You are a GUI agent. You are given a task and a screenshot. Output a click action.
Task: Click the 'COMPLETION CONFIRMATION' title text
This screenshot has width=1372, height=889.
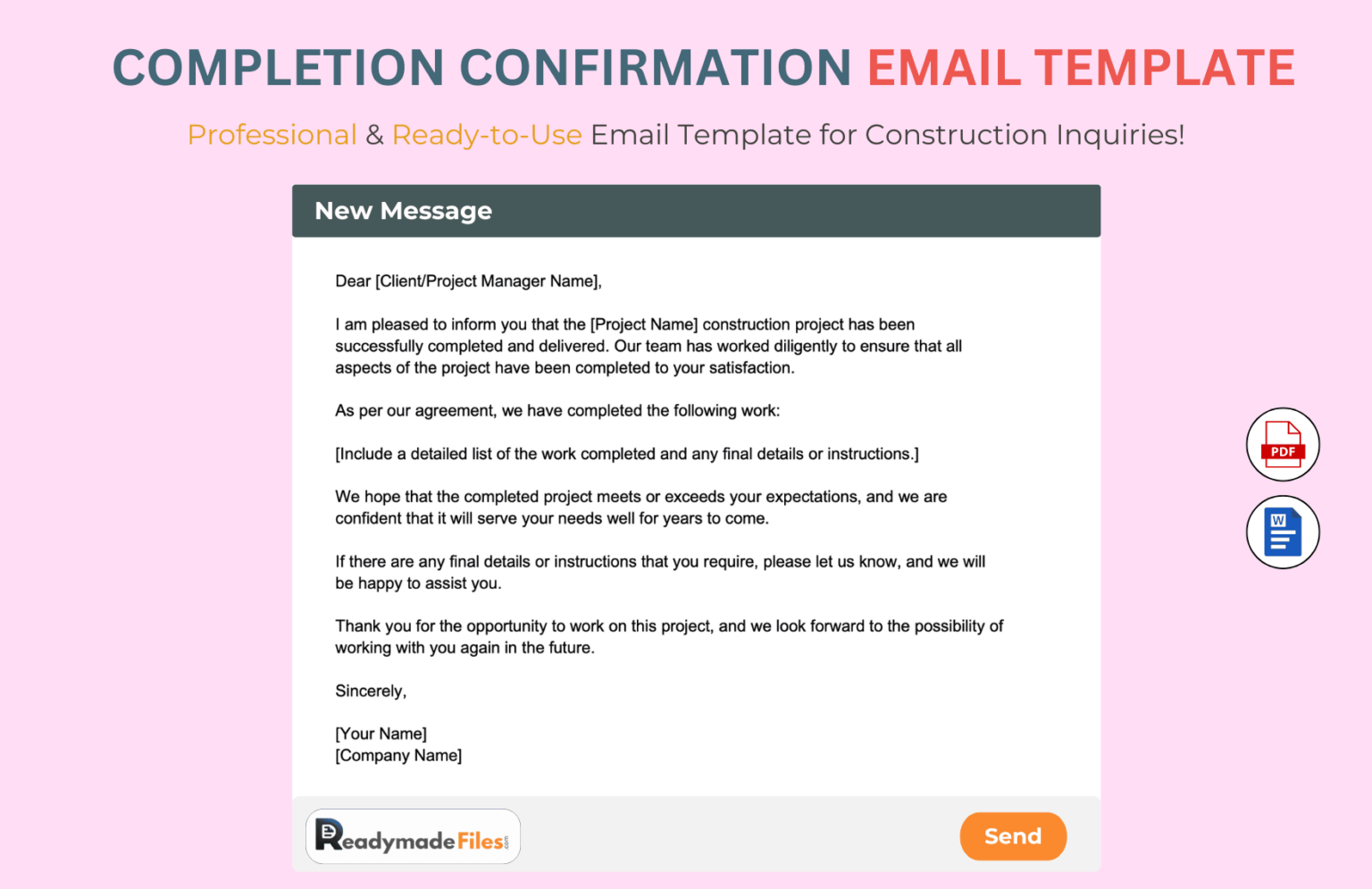481,68
